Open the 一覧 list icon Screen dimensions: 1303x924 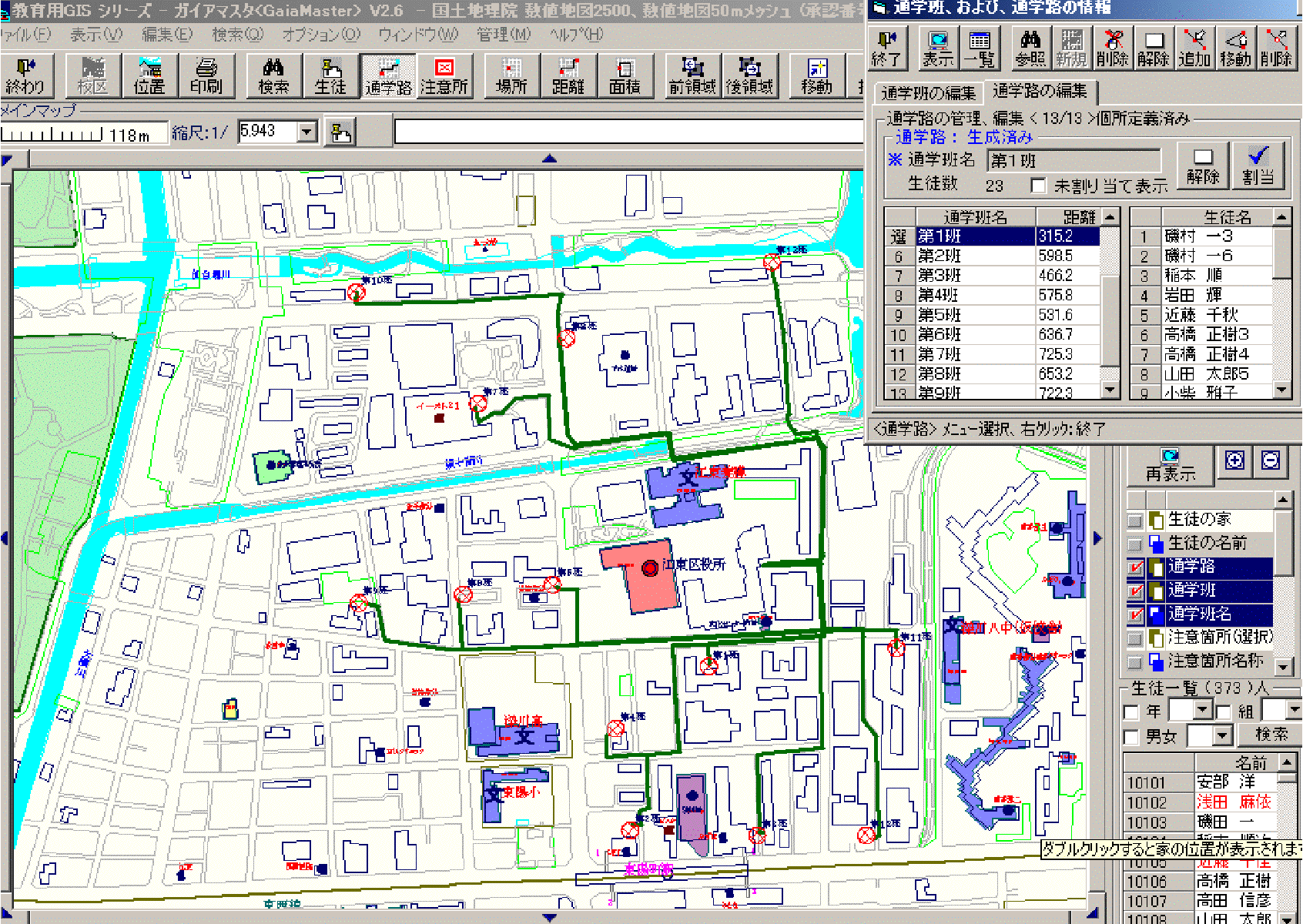pyautogui.click(x=980, y=49)
